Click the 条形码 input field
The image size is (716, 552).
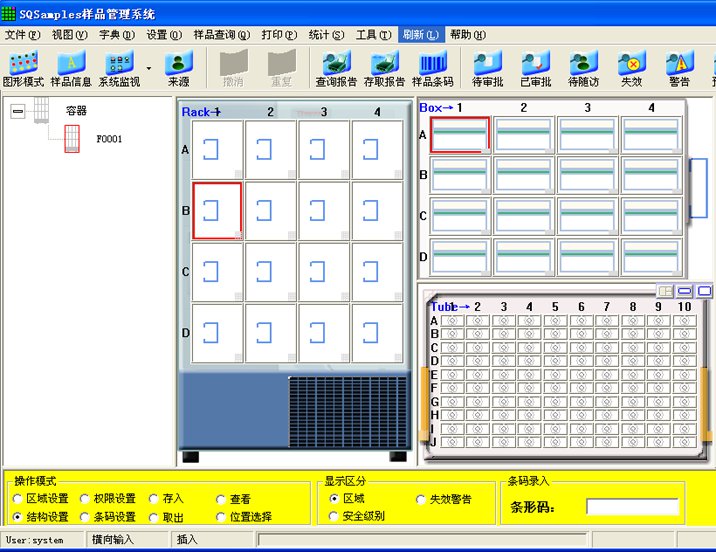(x=631, y=507)
